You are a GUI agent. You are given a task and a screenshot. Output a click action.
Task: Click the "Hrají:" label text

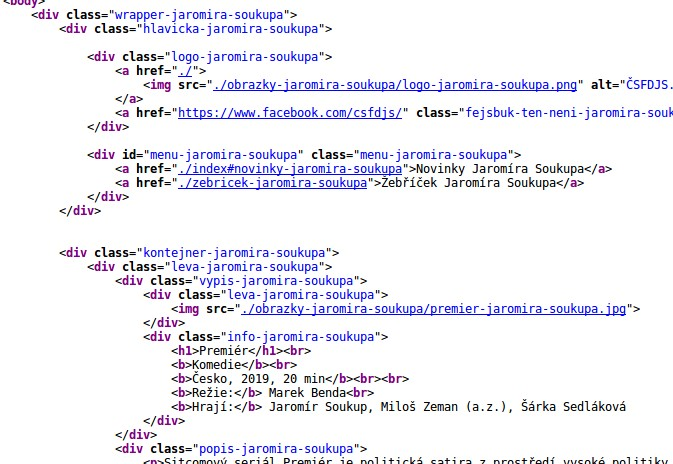point(213,407)
